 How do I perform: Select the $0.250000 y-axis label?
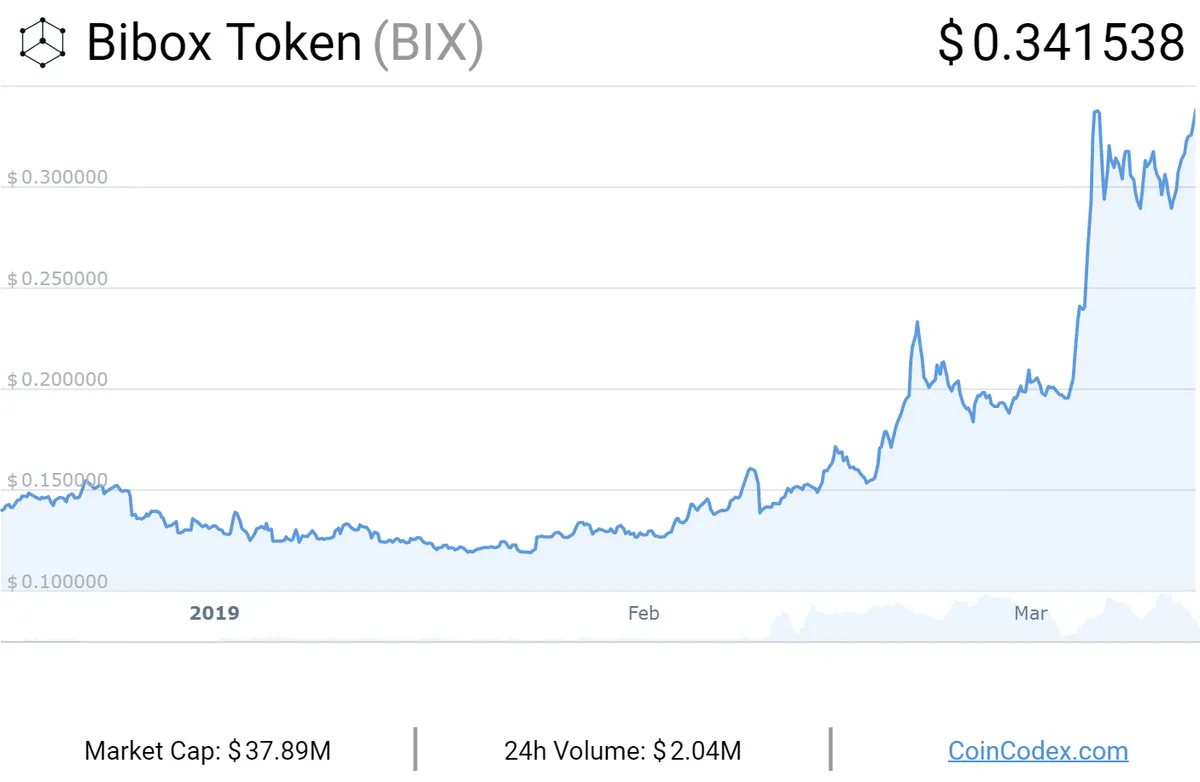(x=57, y=278)
